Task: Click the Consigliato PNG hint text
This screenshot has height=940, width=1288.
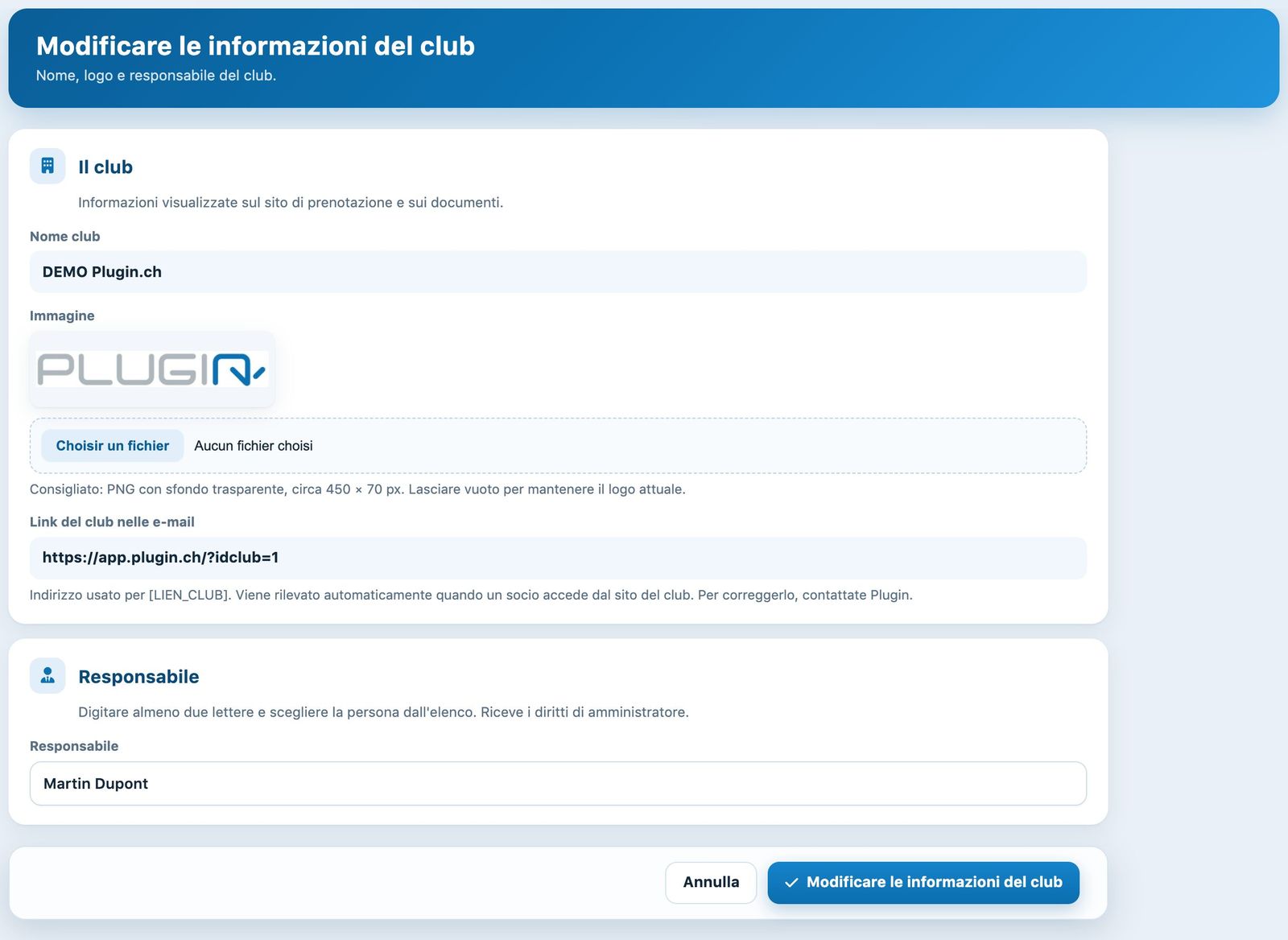Action: point(357,489)
